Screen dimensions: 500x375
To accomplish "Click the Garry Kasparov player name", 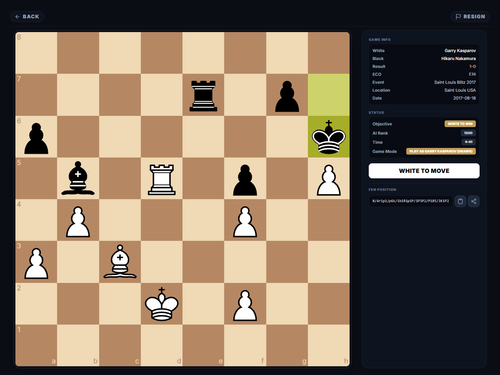I will pyautogui.click(x=460, y=51).
